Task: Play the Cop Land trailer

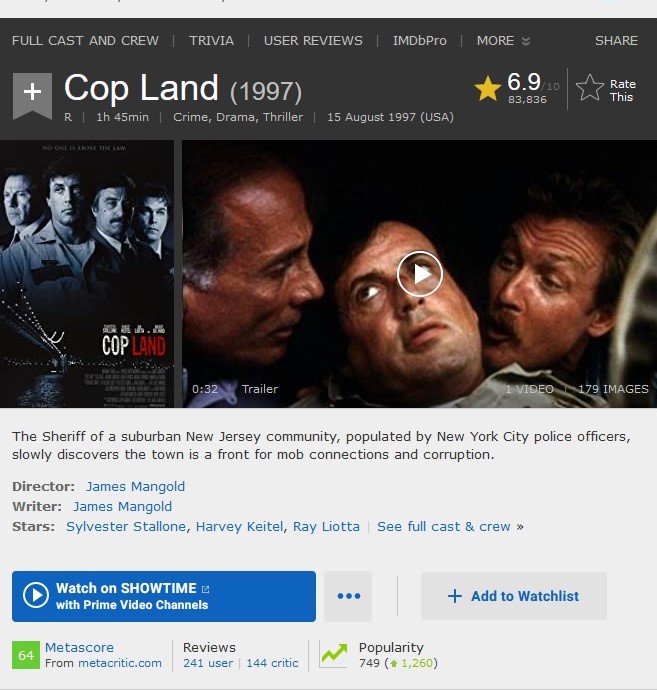Action: [419, 274]
